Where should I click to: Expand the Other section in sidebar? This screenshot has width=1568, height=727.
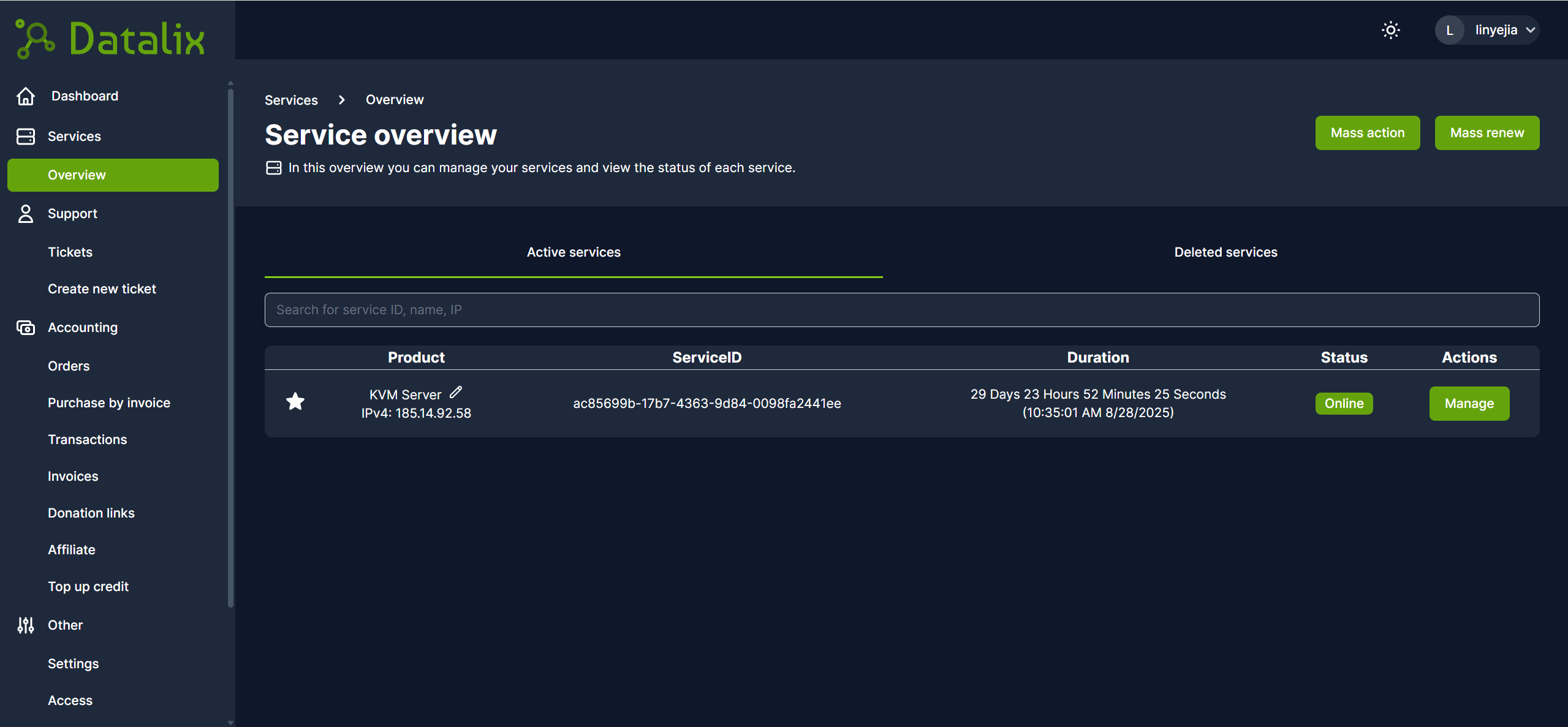point(65,625)
